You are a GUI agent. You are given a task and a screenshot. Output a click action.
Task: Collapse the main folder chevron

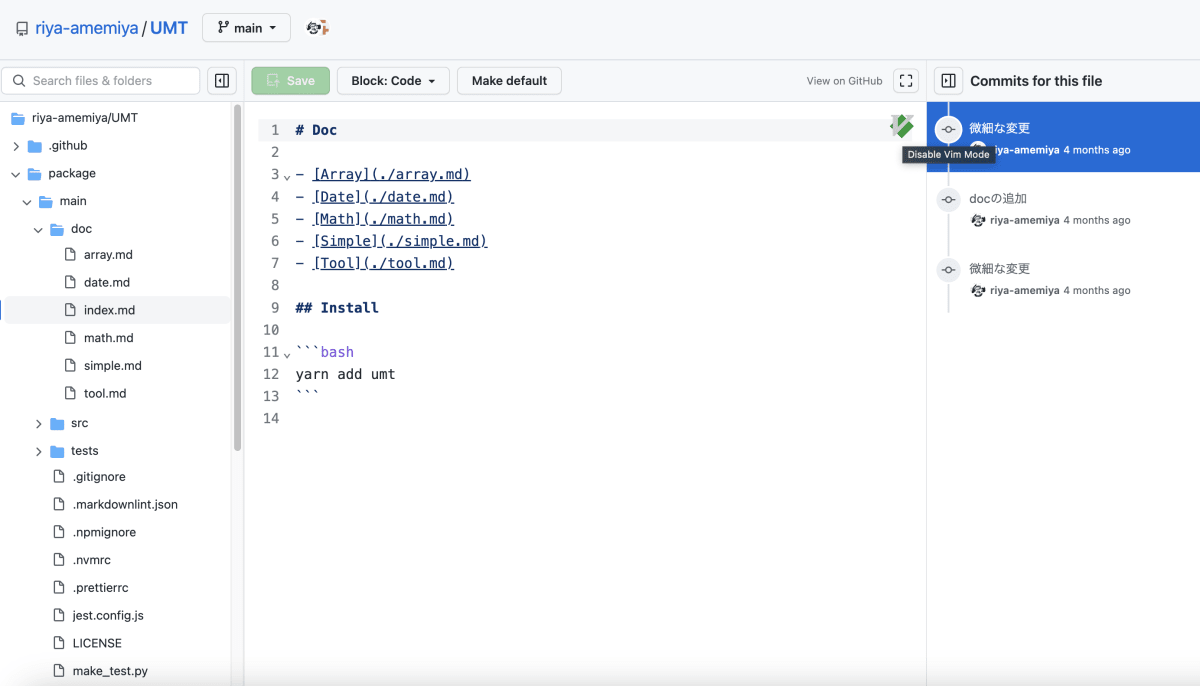coord(27,202)
